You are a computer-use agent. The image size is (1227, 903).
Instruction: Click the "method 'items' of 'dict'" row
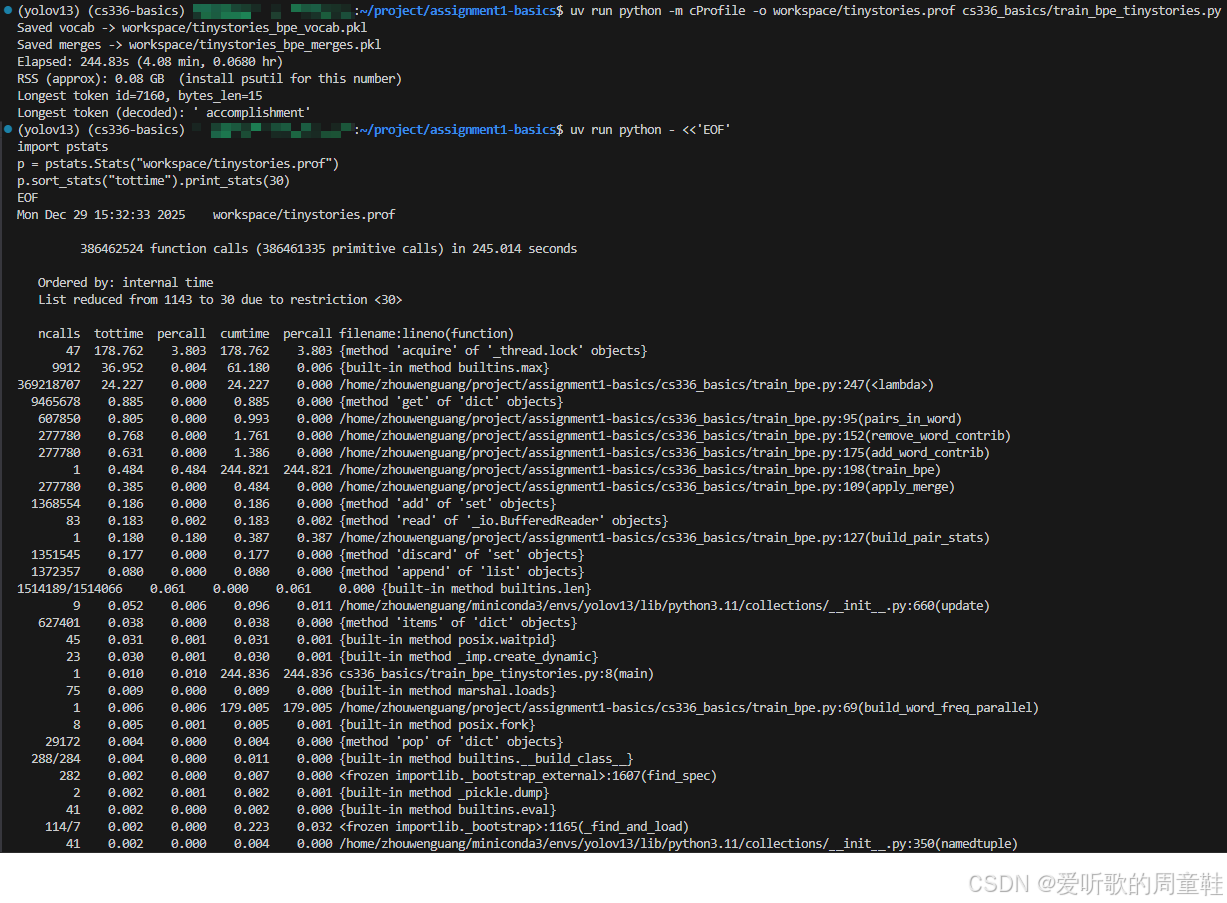[307, 623]
